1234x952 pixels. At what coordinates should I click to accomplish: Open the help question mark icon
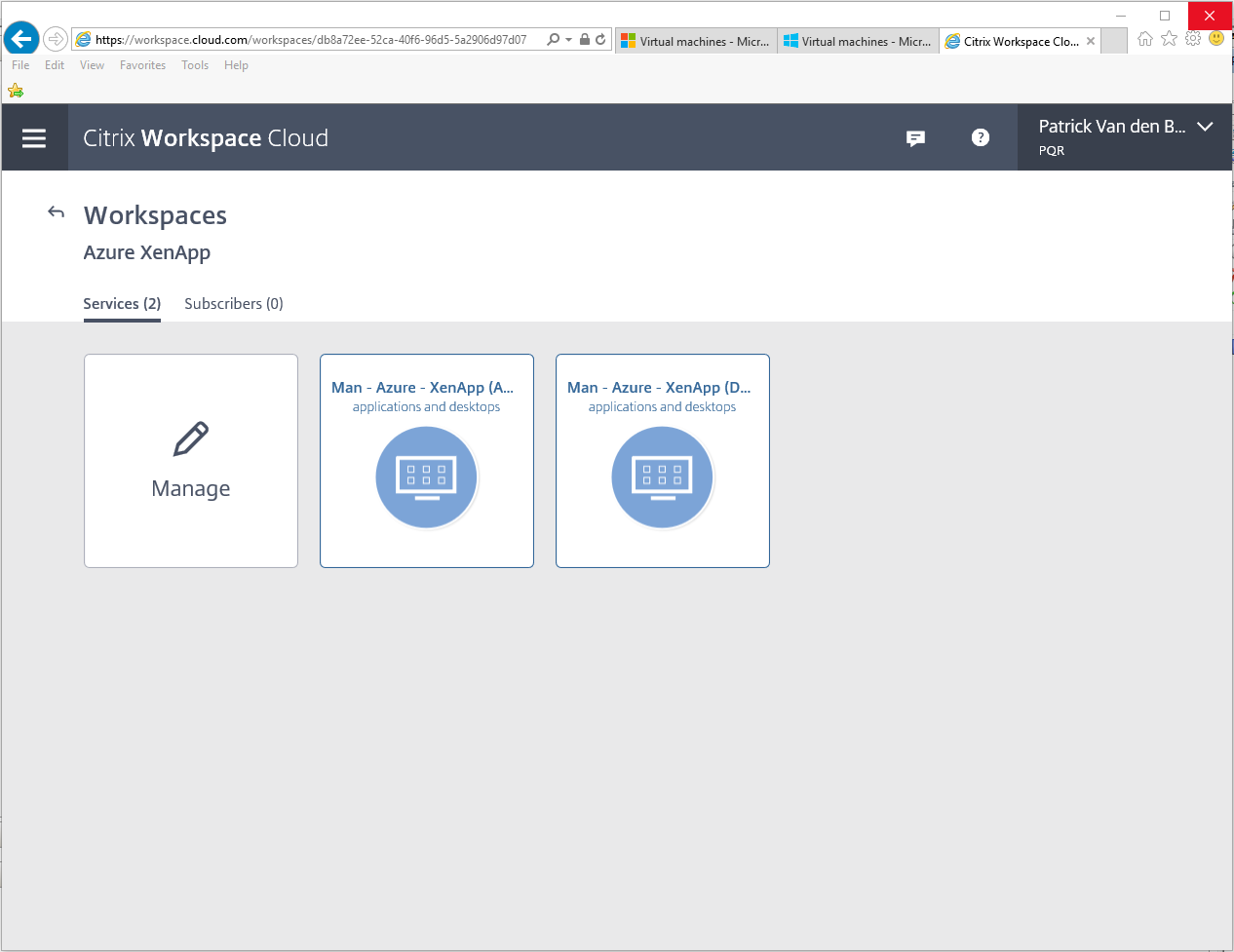981,137
